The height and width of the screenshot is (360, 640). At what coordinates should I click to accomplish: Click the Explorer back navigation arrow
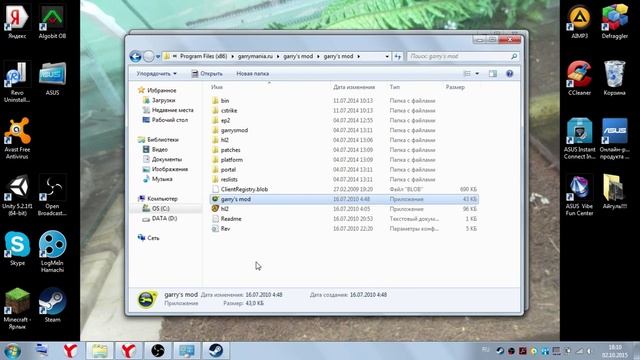pos(135,56)
